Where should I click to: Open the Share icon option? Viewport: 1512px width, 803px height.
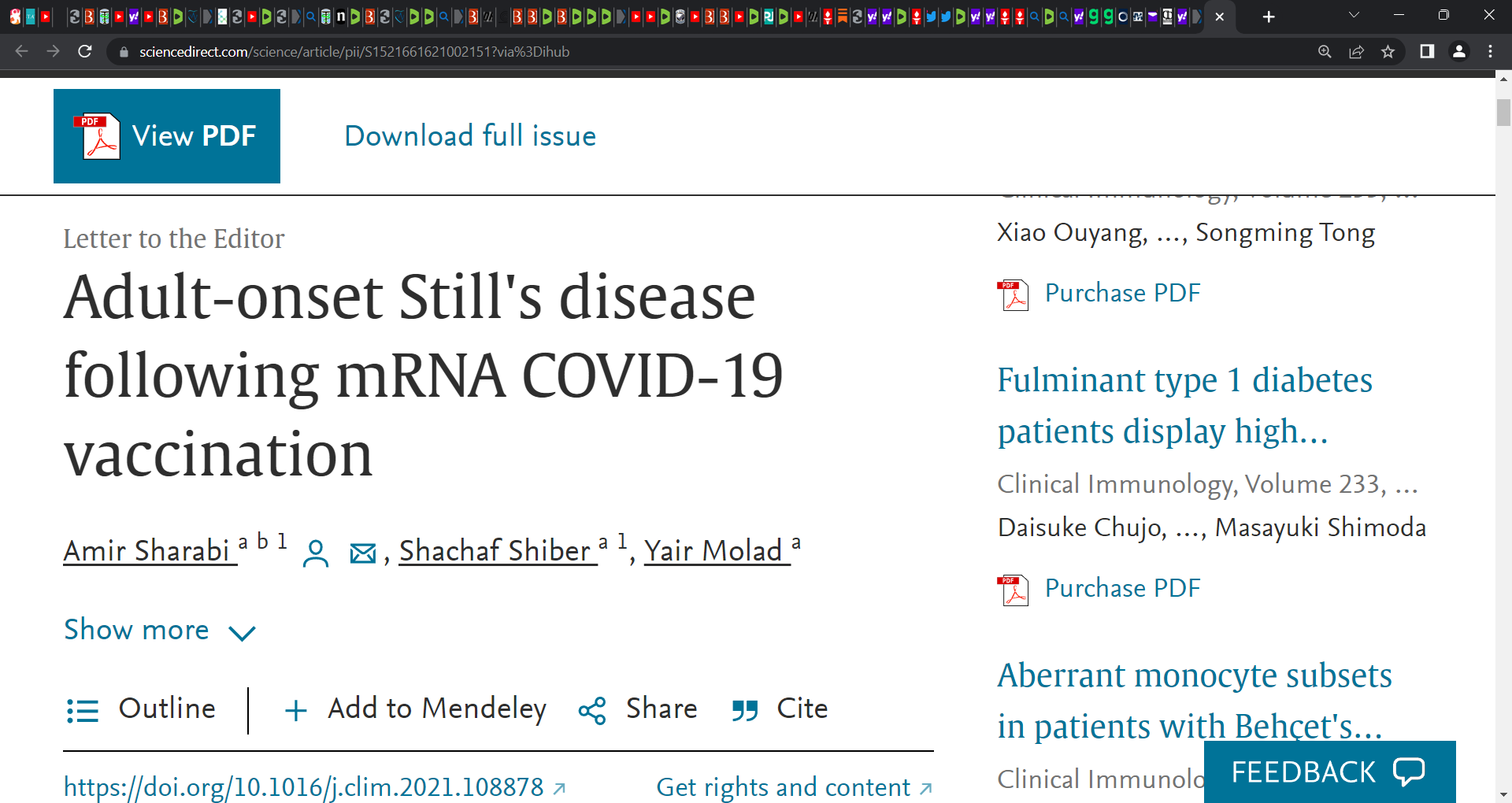point(592,710)
